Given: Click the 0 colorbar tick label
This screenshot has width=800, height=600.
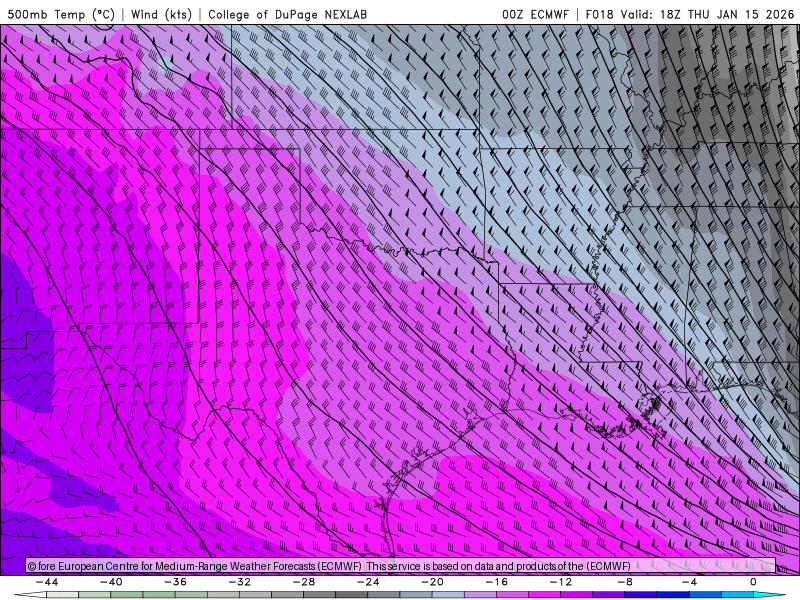Looking at the screenshot, I should click(754, 582).
